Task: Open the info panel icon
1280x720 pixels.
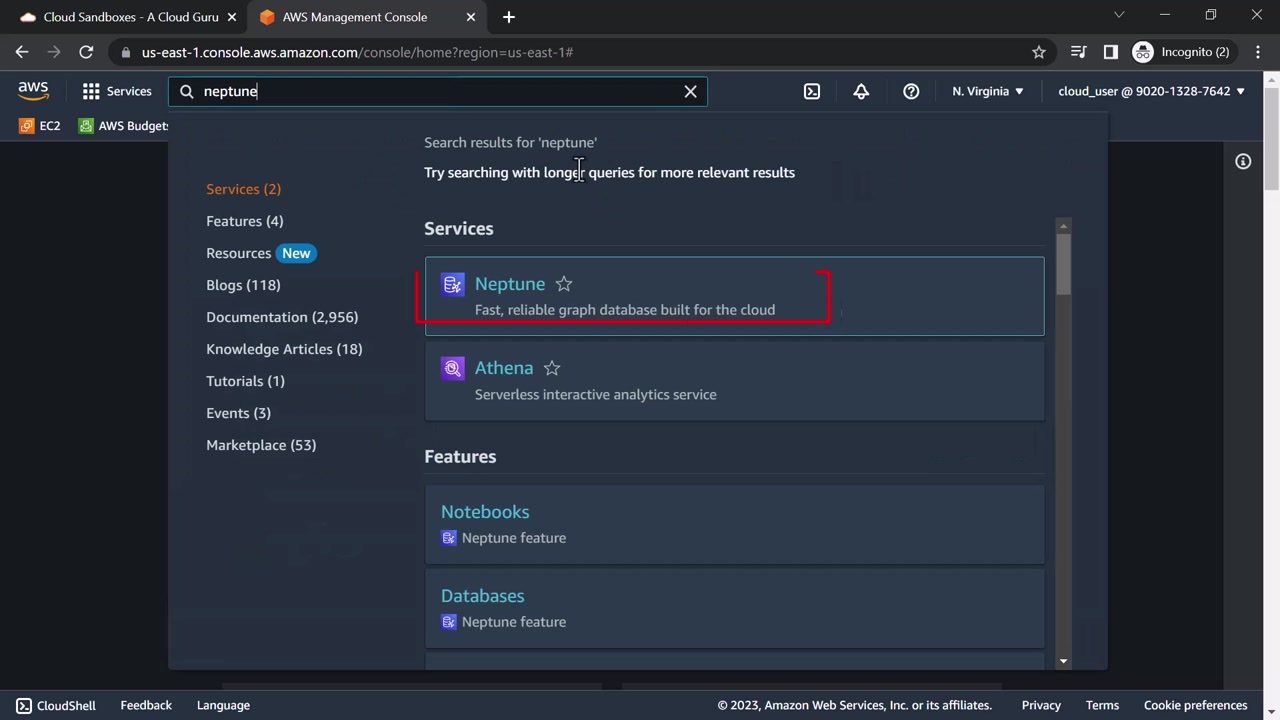Action: (1243, 162)
